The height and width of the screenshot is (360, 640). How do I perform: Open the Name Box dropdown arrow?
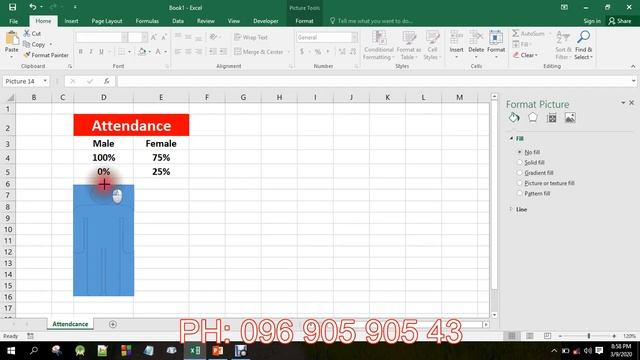pyautogui.click(x=45, y=81)
